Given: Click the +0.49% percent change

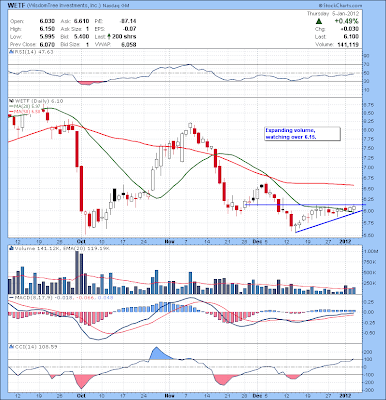Looking at the screenshot, I should tap(347, 21).
